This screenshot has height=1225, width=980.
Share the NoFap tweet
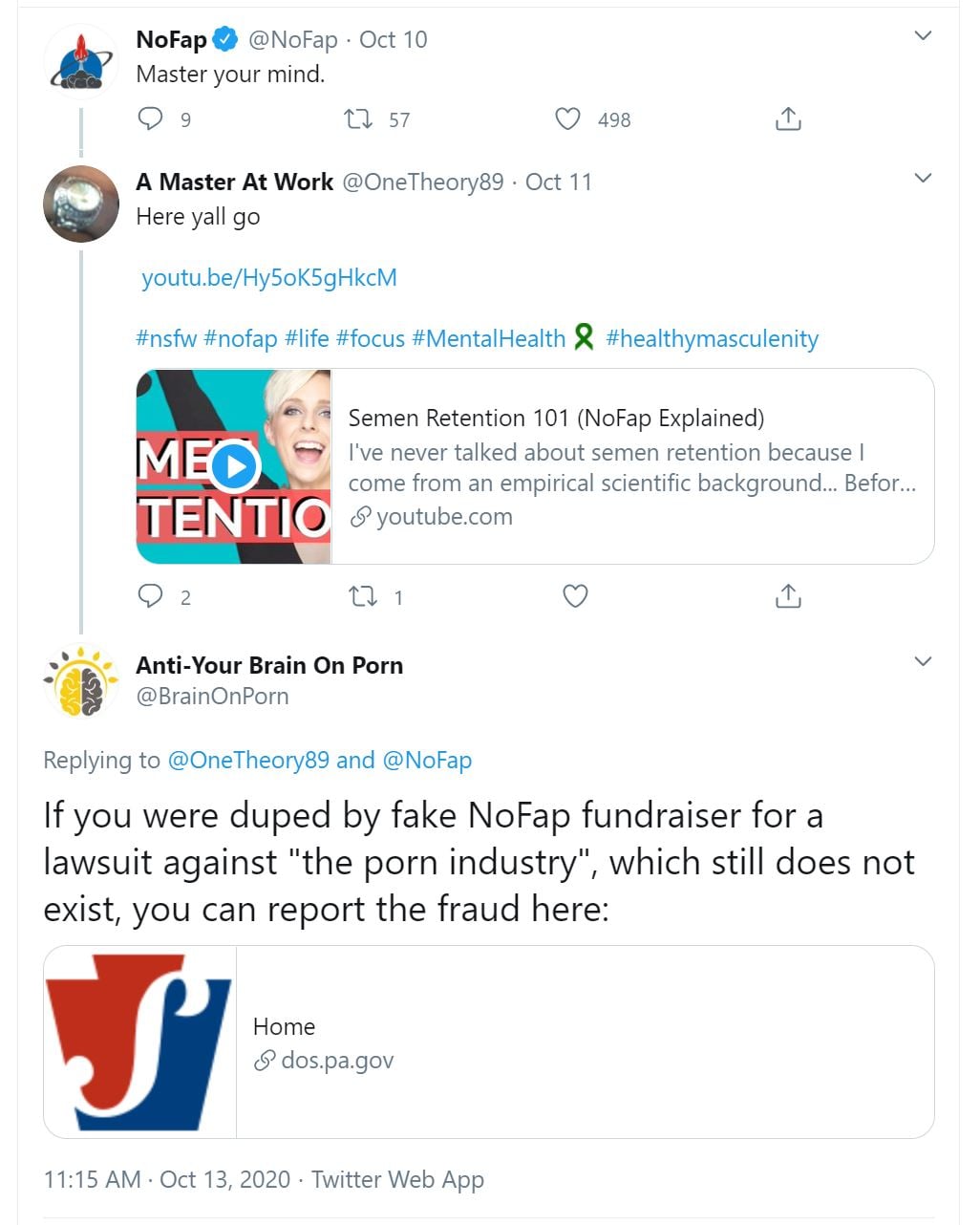point(788,118)
